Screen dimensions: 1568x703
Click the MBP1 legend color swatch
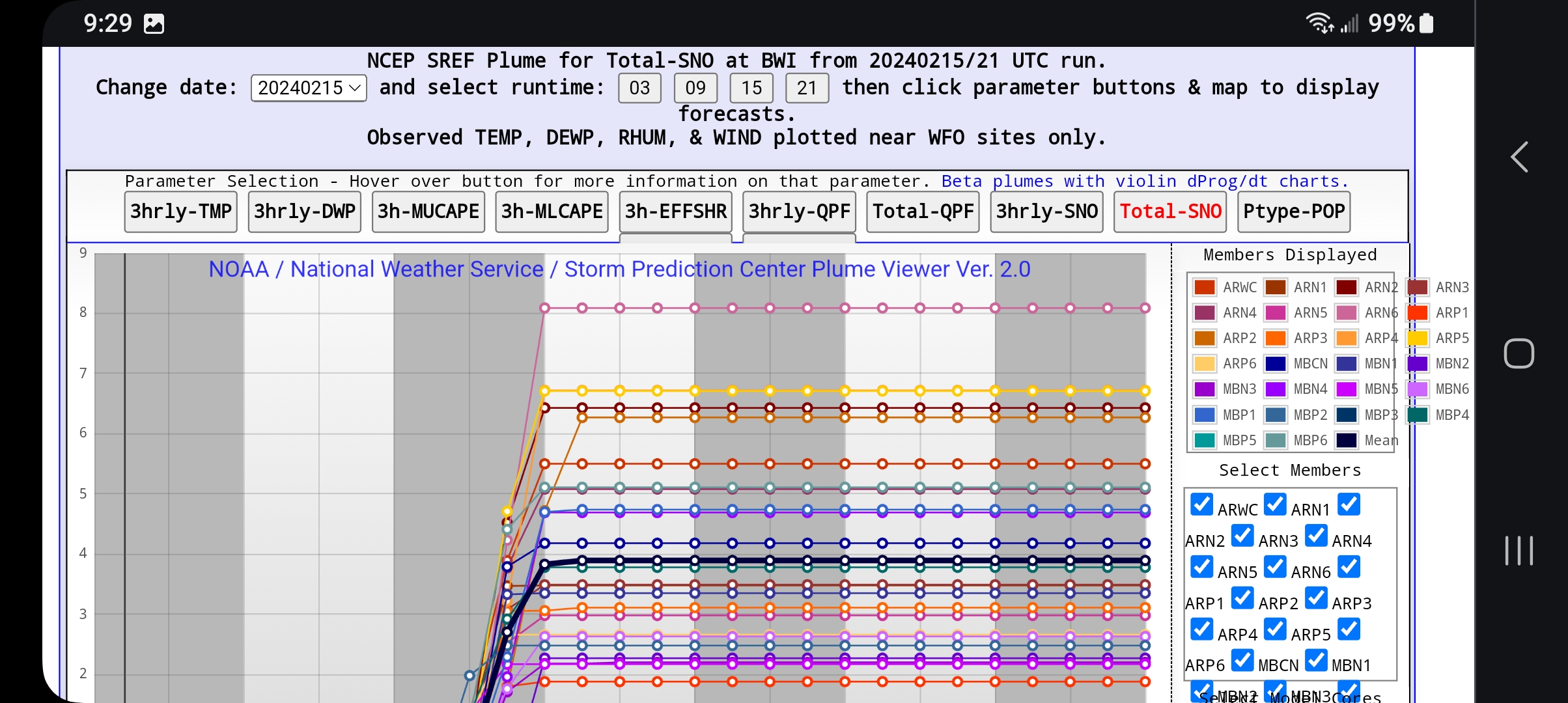pyautogui.click(x=1205, y=415)
